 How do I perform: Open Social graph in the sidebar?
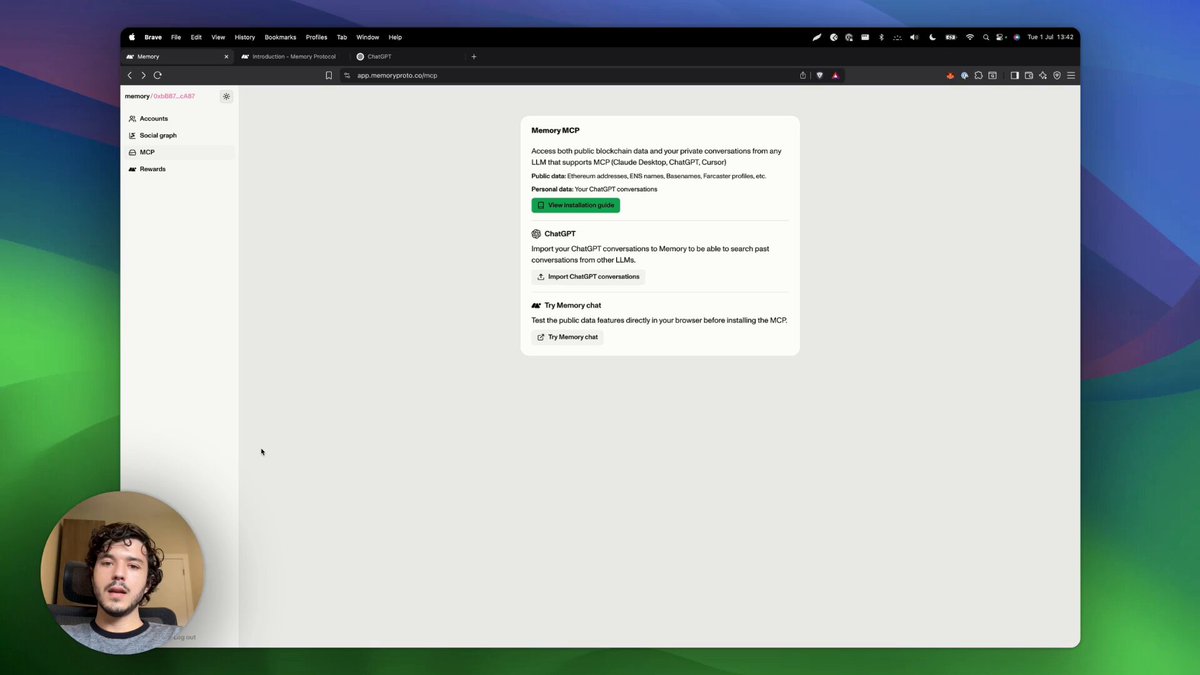click(x=180, y=135)
